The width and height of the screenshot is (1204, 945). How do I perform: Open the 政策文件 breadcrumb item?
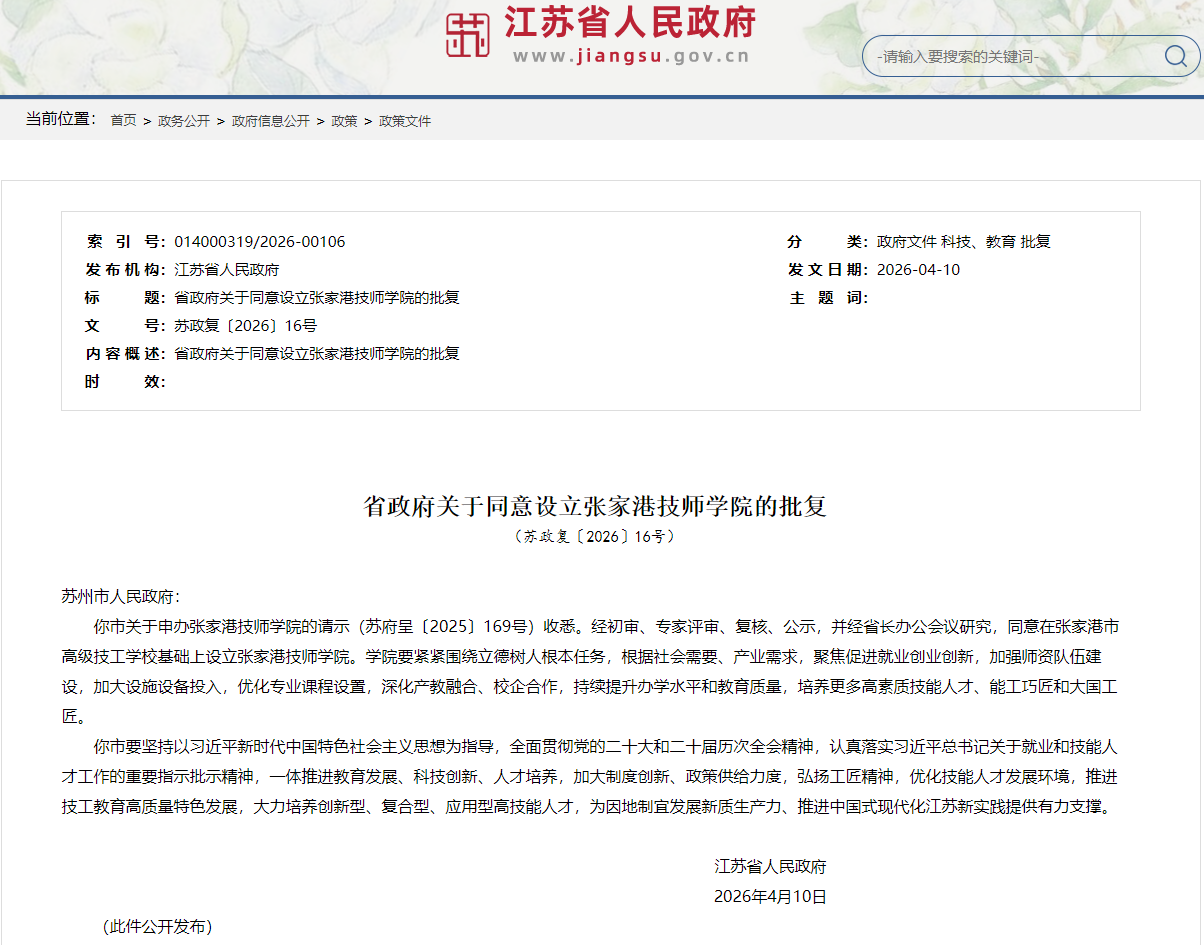tap(405, 121)
